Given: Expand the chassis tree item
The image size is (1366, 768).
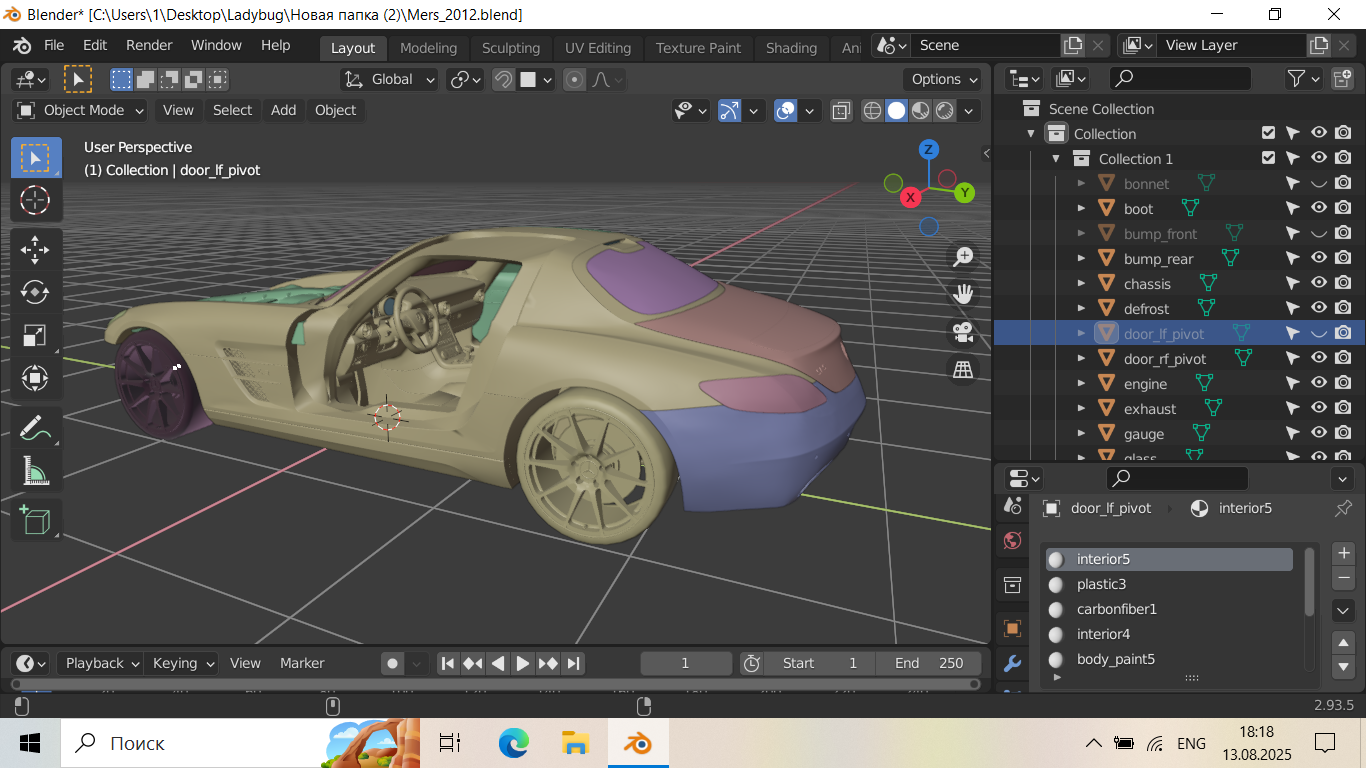Looking at the screenshot, I should coord(1081,284).
